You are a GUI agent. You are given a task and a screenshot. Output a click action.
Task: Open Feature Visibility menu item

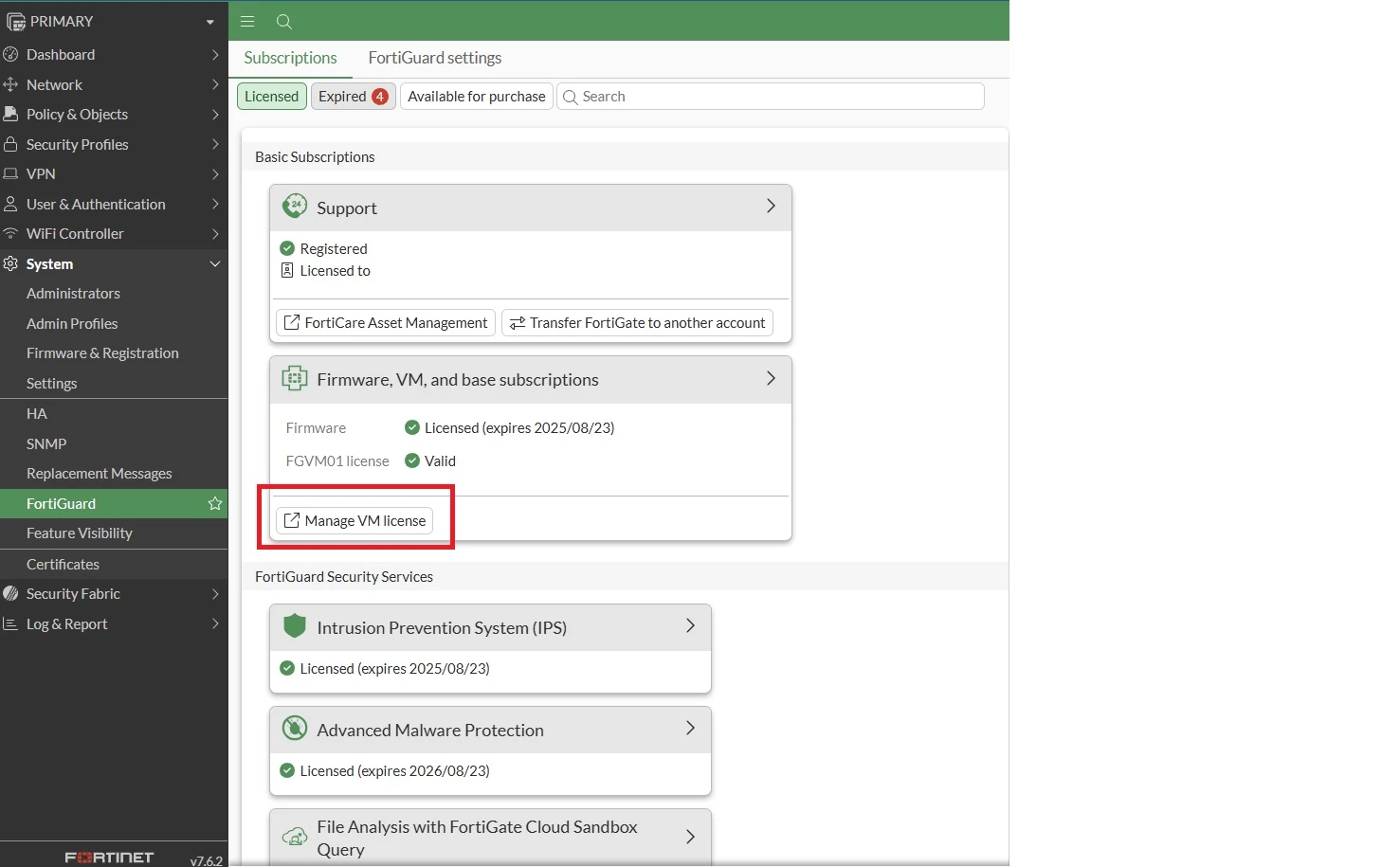[x=79, y=533]
